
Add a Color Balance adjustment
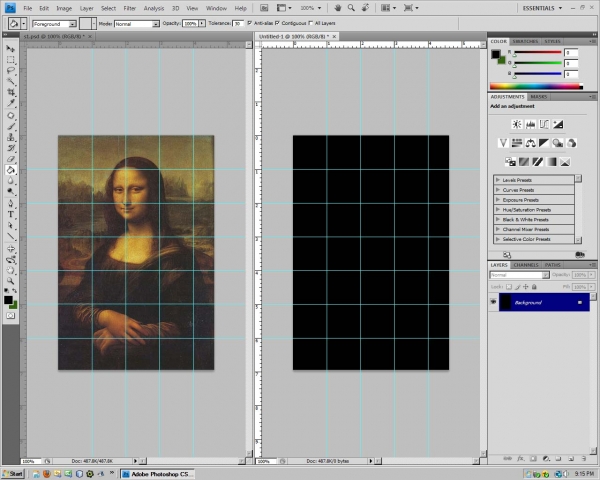[530, 143]
